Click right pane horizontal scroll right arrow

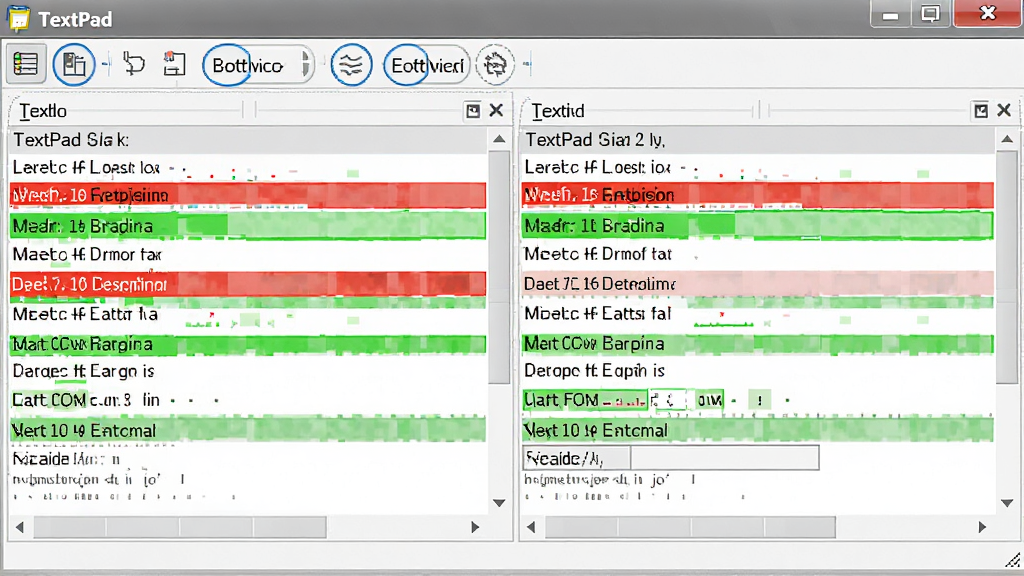[982, 527]
